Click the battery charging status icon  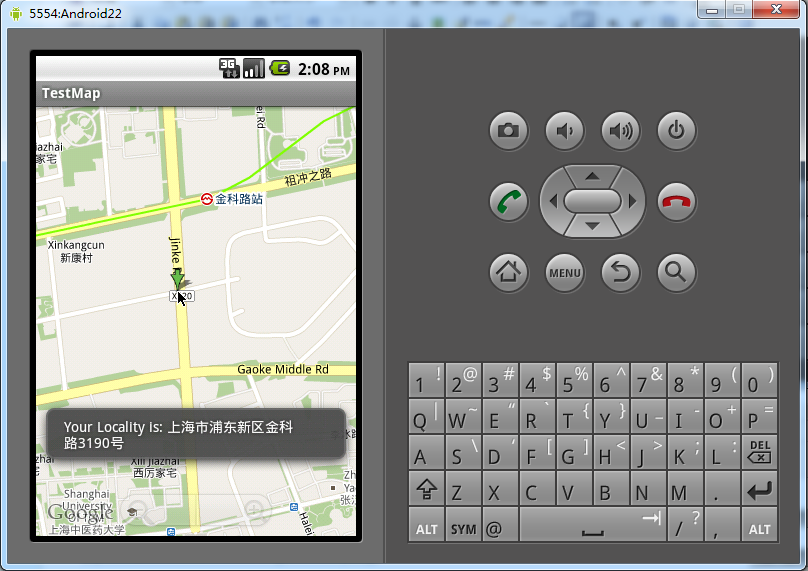coord(280,68)
